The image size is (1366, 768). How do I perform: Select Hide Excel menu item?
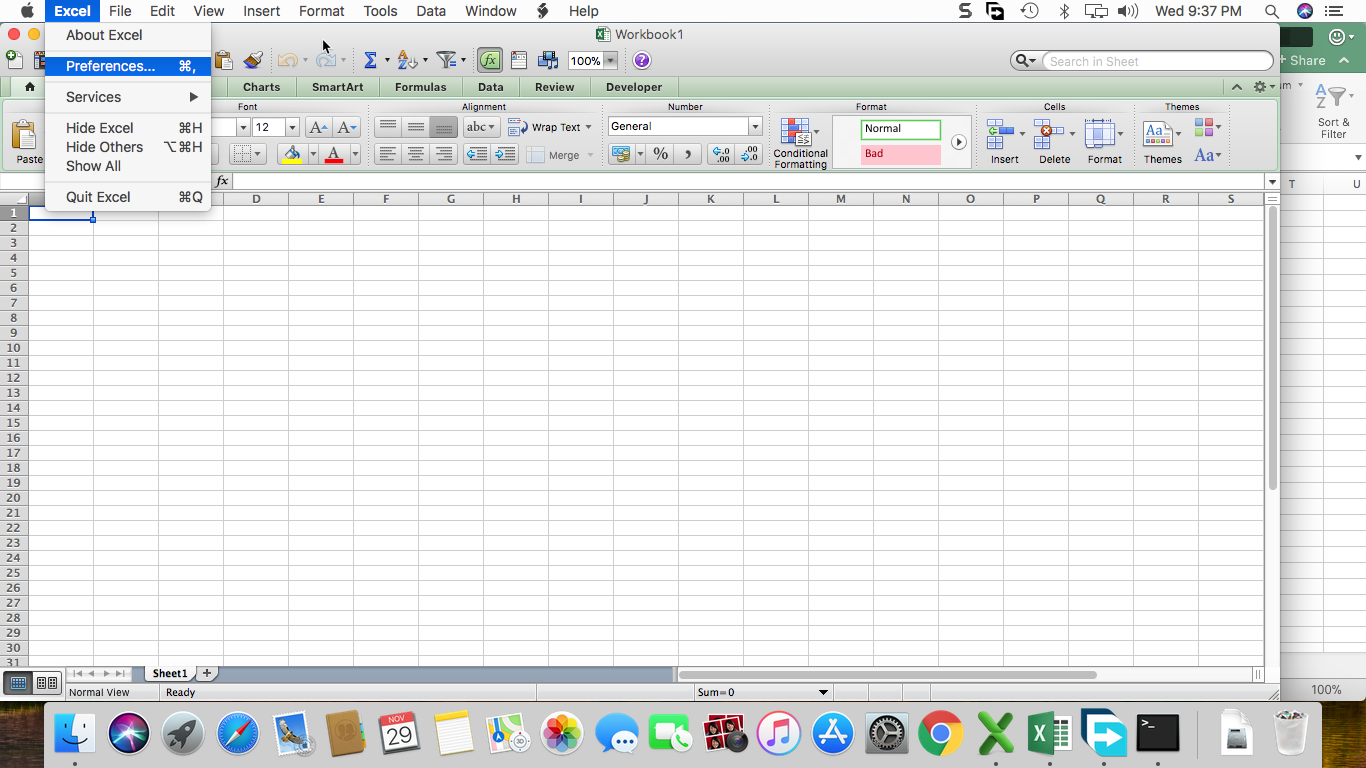(x=128, y=128)
